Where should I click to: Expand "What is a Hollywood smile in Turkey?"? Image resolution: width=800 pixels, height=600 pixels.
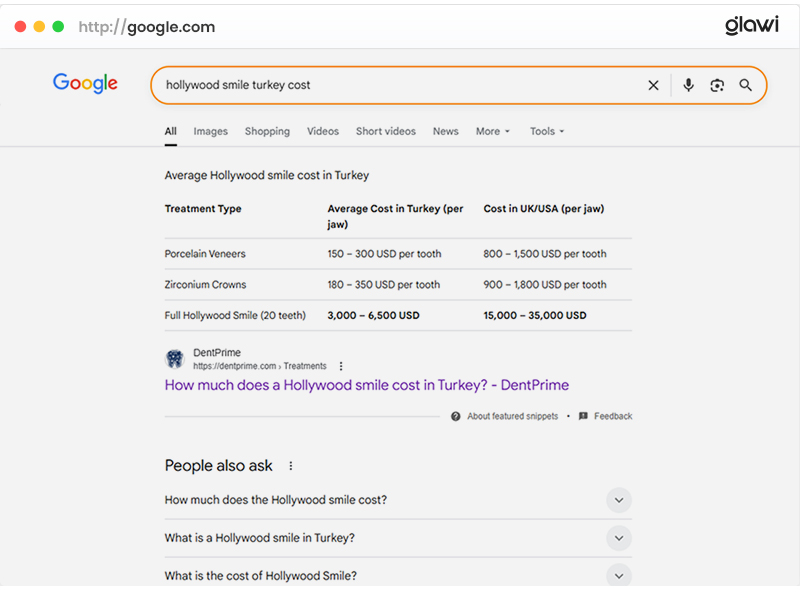click(618, 538)
